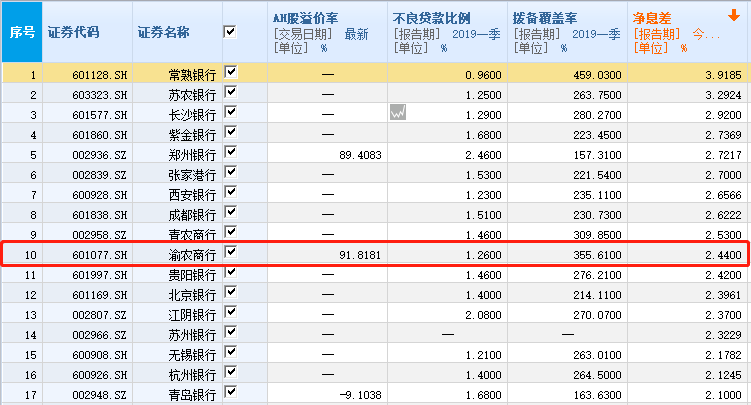
Task: Click AH premium value -9.1038
Action: (360, 395)
